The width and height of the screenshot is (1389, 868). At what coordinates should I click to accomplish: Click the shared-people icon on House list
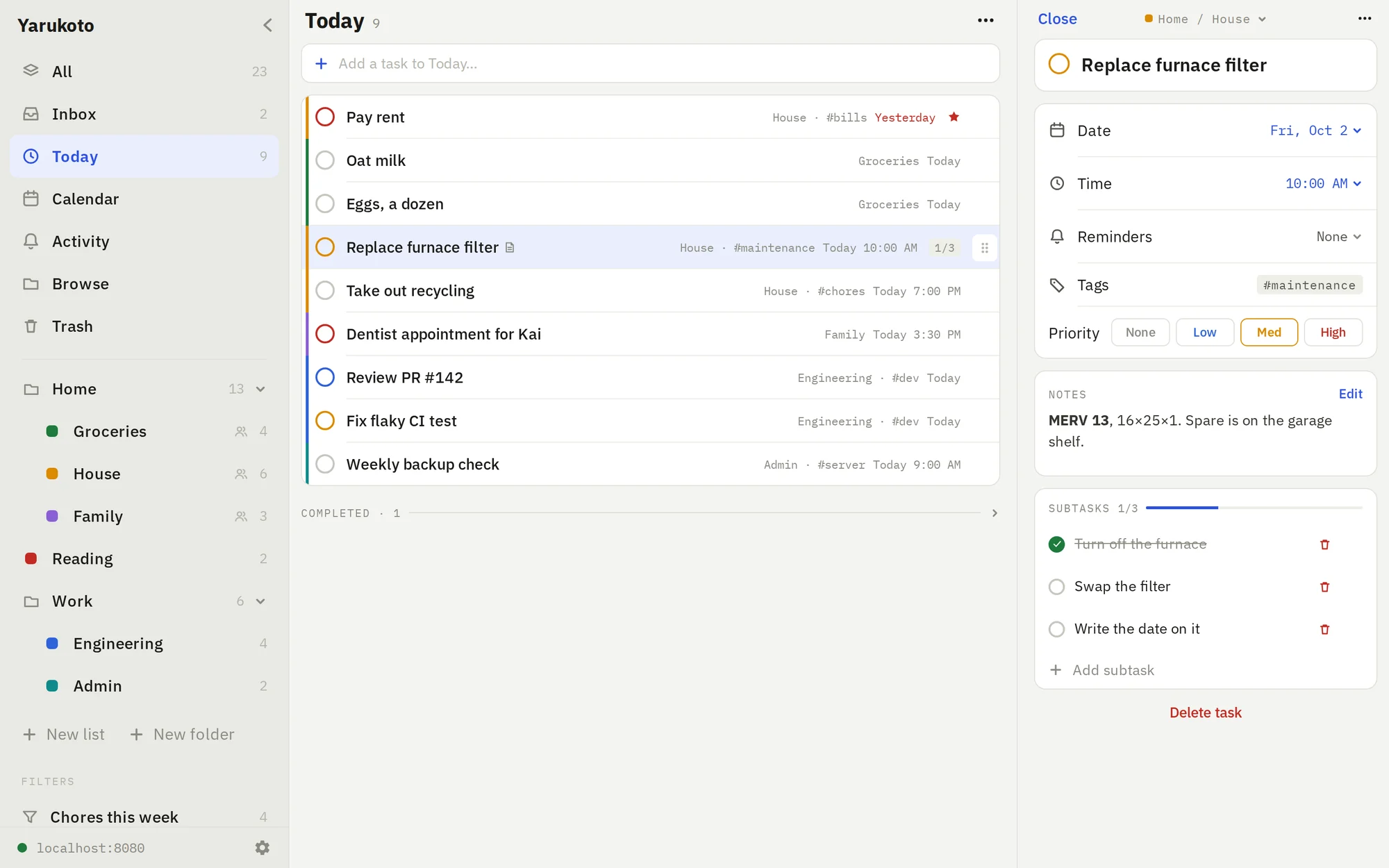click(x=241, y=474)
